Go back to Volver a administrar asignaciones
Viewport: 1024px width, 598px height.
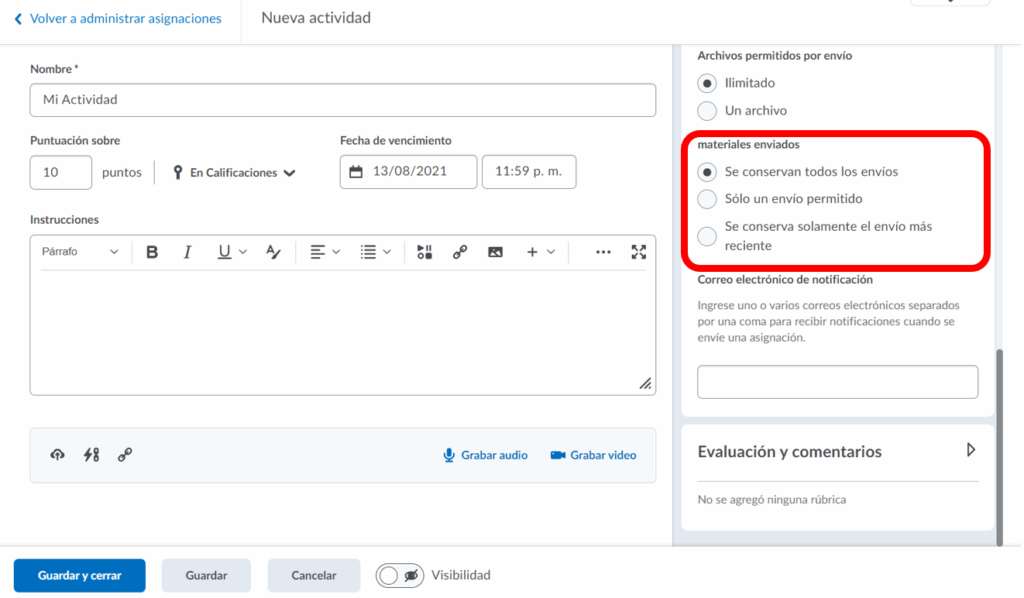(x=118, y=19)
